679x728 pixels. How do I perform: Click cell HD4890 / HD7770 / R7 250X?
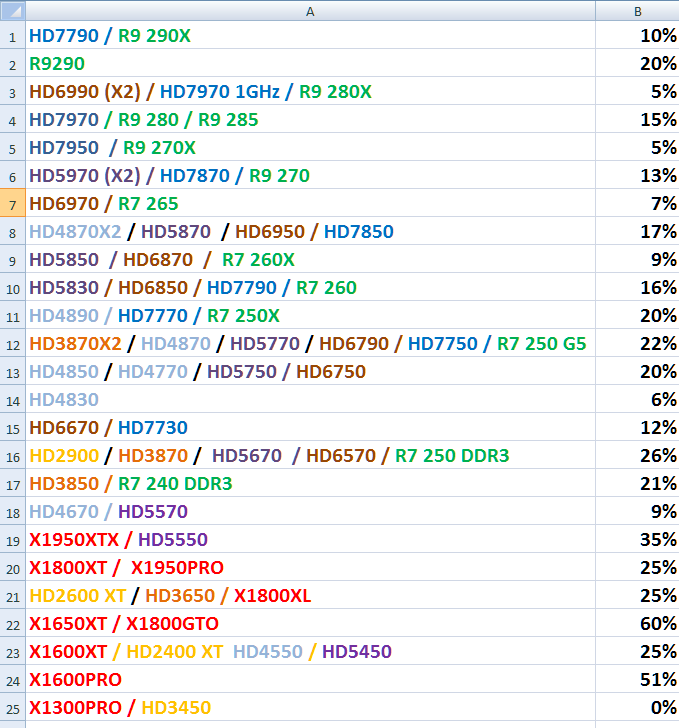click(x=310, y=315)
